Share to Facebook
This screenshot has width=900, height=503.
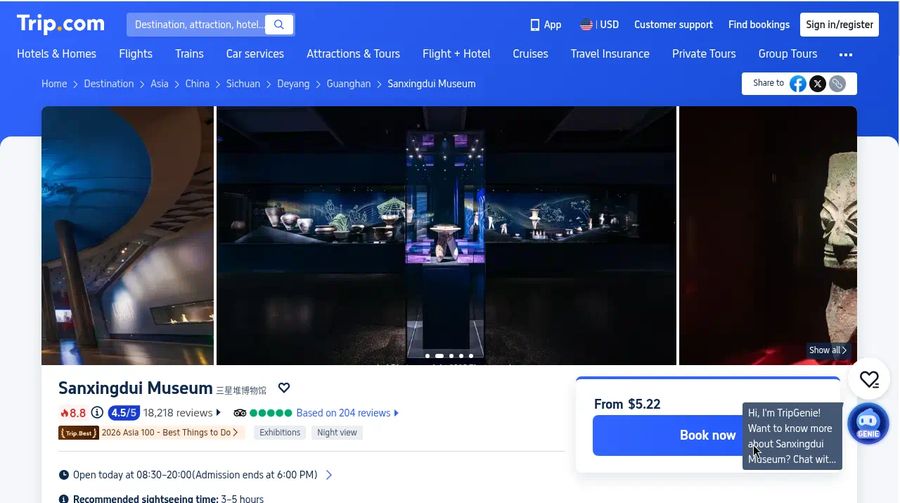click(x=798, y=84)
